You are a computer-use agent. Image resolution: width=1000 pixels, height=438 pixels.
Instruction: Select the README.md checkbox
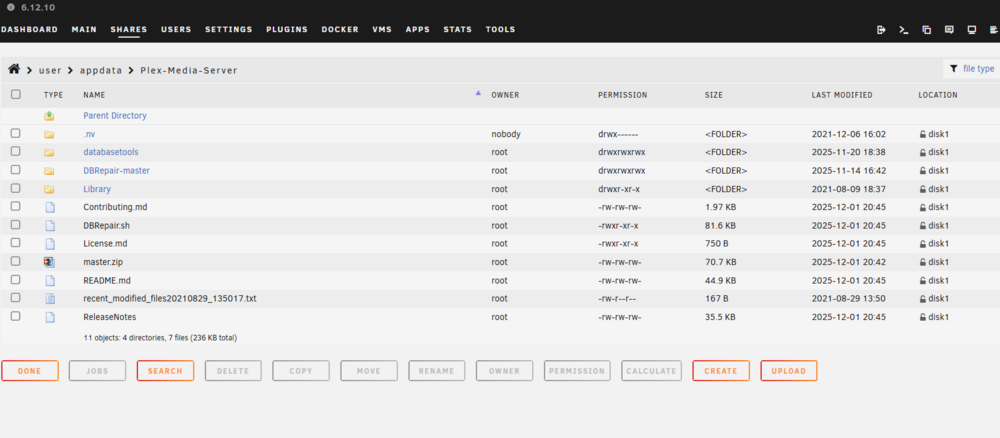click(16, 279)
